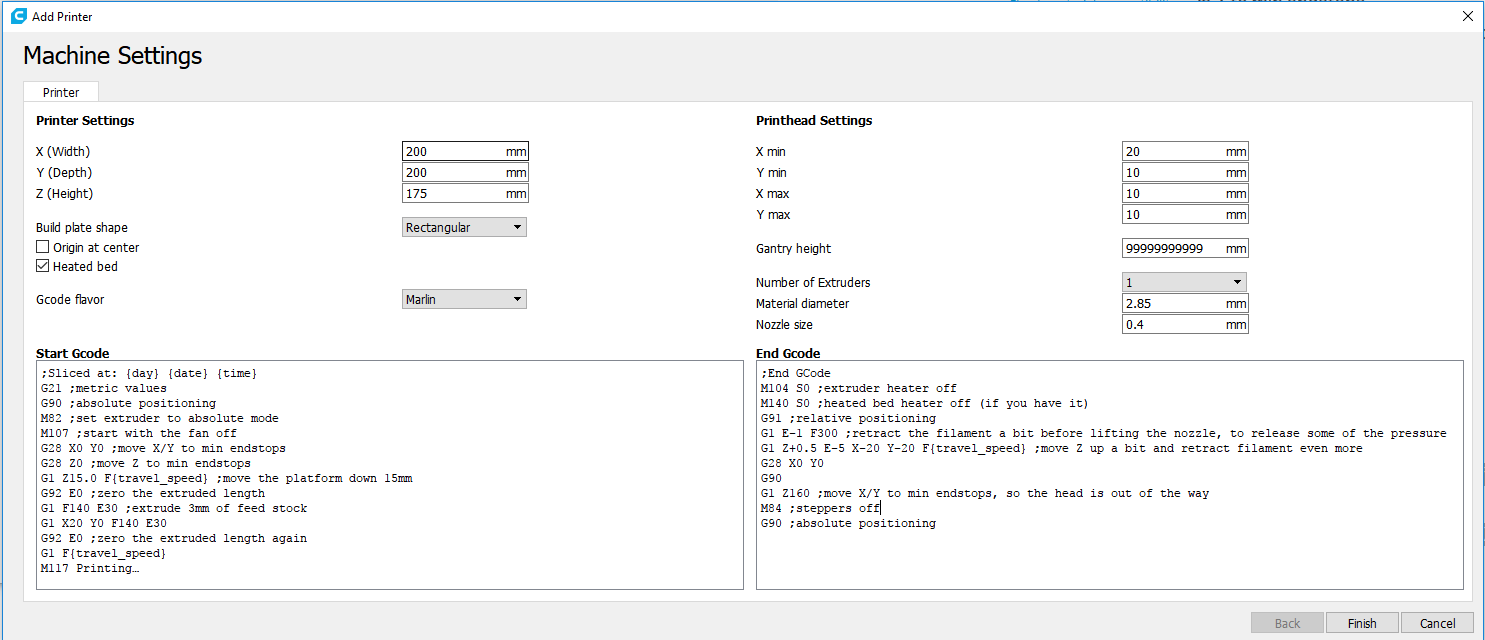Select the Printer tab
Screen dimensions: 1485x640
click(x=61, y=92)
